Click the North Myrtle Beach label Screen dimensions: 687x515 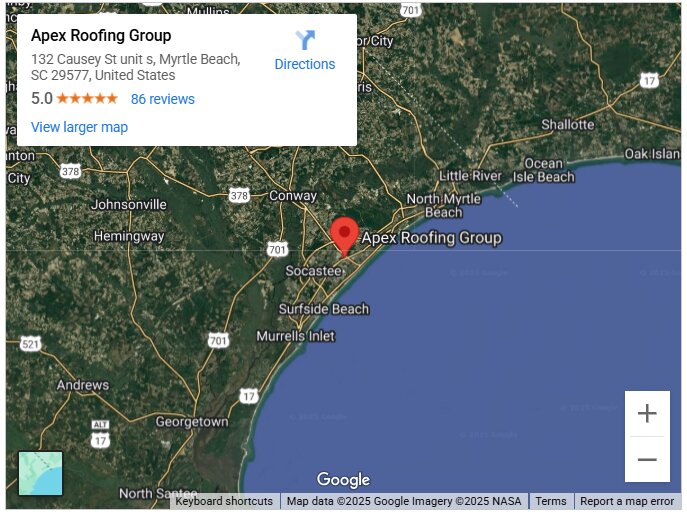pos(443,206)
